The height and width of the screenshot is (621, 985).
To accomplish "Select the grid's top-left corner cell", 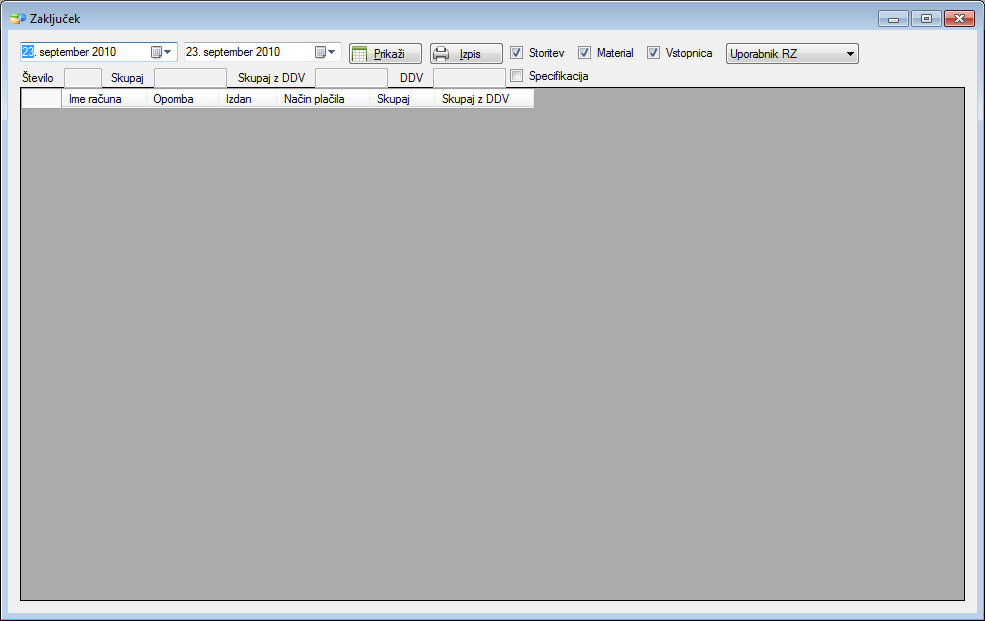I will tap(41, 99).
